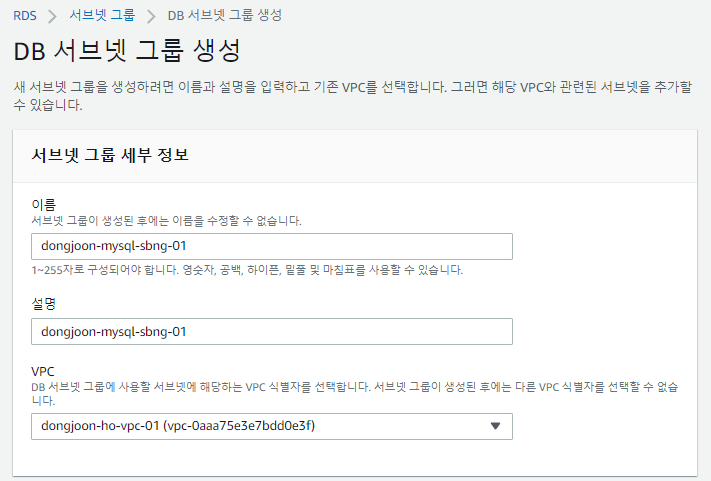Expand the VPC dropdown showing dongjoon-ho-vpc-01
The width and height of the screenshot is (711, 481).
(272, 426)
